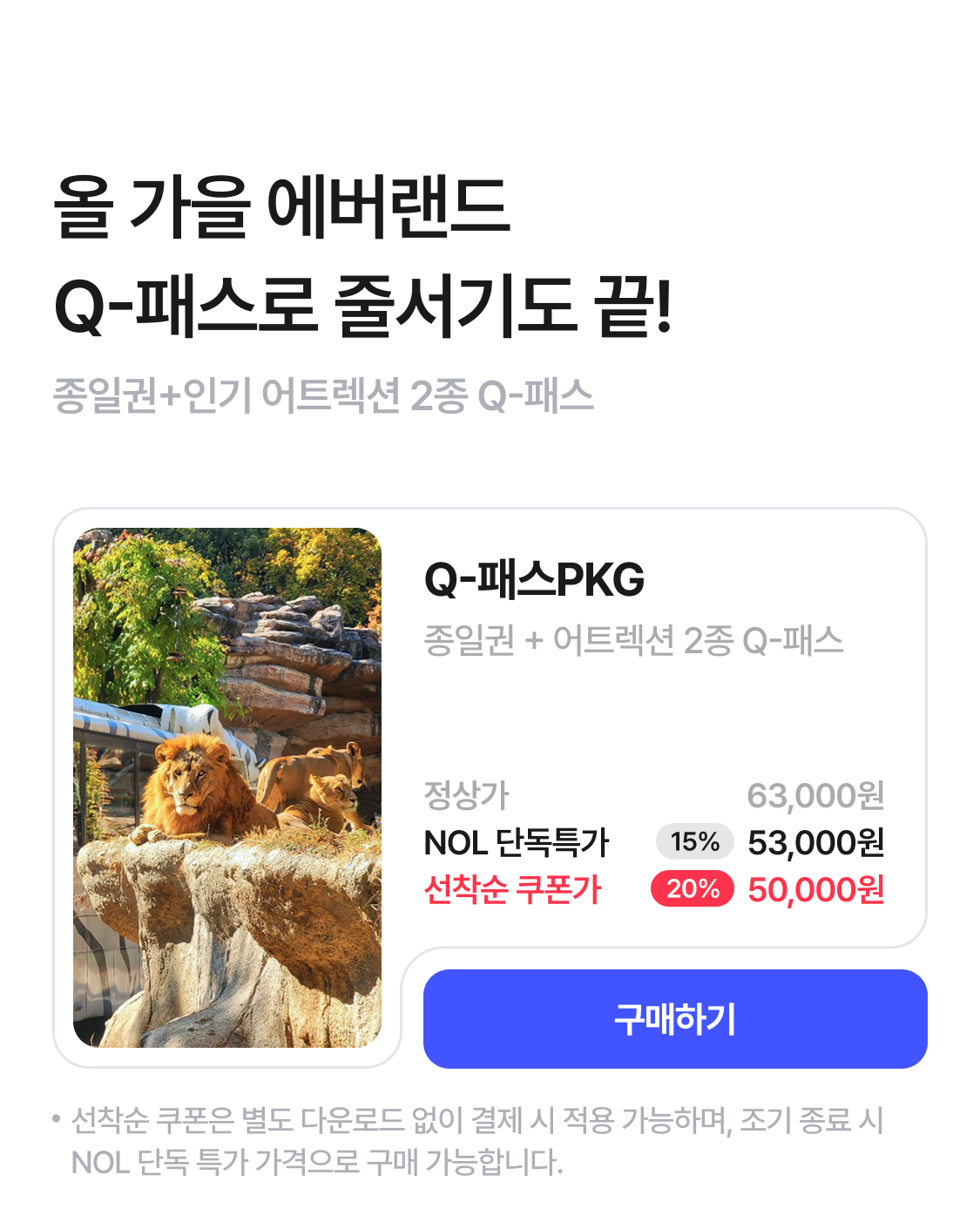Click the 63,000원 regular price
Image resolution: width=980 pixels, height=1215 pixels.
(816, 795)
